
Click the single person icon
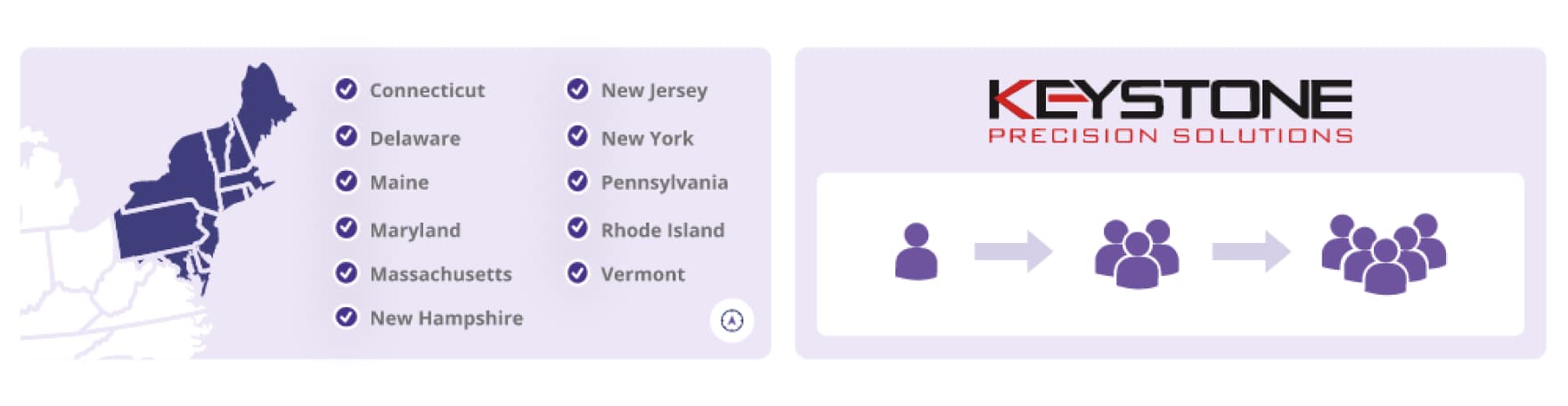(916, 252)
